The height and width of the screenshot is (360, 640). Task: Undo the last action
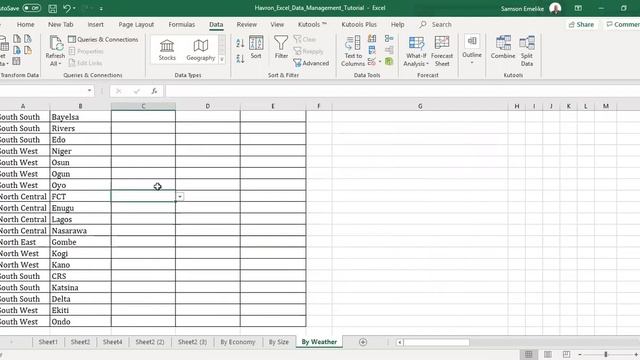point(67,8)
